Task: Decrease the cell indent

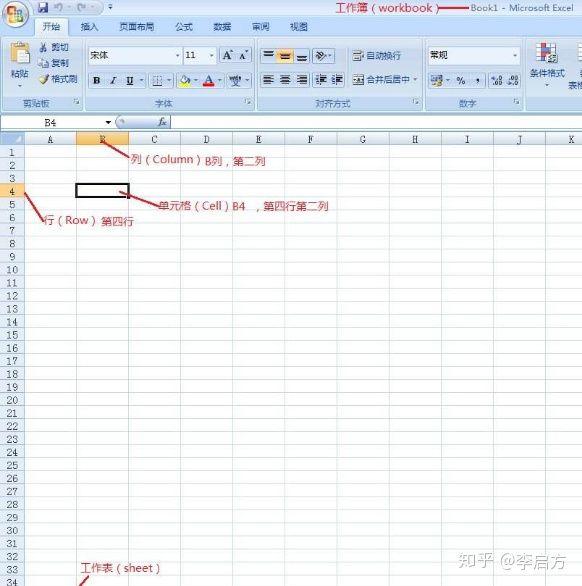Action: pyautogui.click(x=321, y=80)
